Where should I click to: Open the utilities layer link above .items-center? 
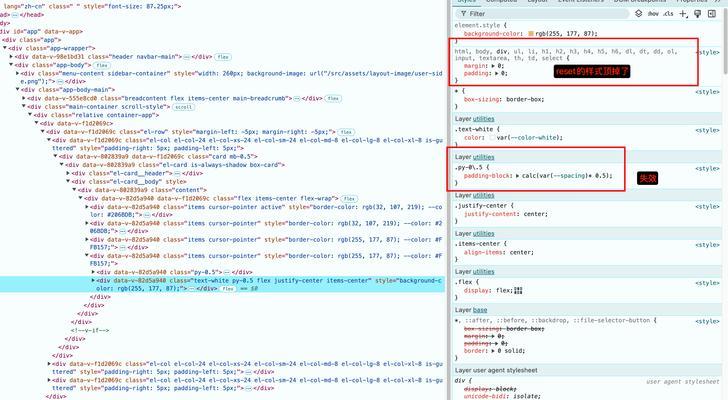[x=483, y=233]
